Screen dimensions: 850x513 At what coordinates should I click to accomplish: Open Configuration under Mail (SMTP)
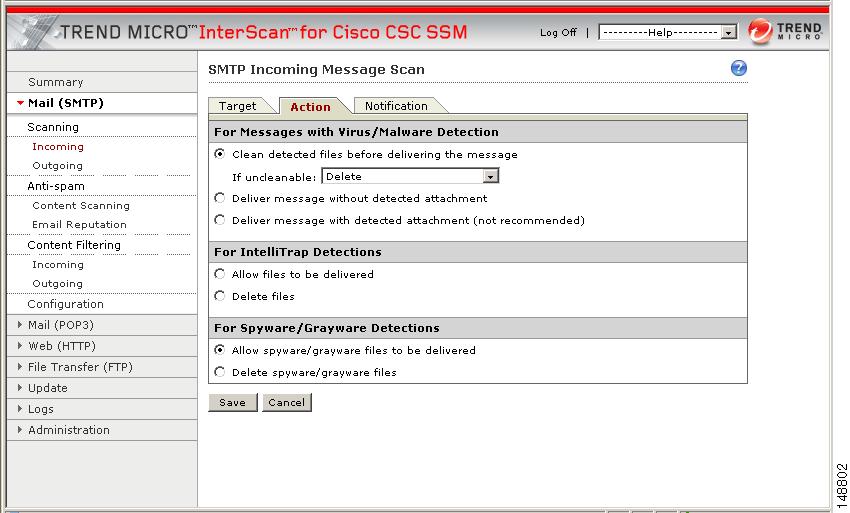[x=65, y=304]
